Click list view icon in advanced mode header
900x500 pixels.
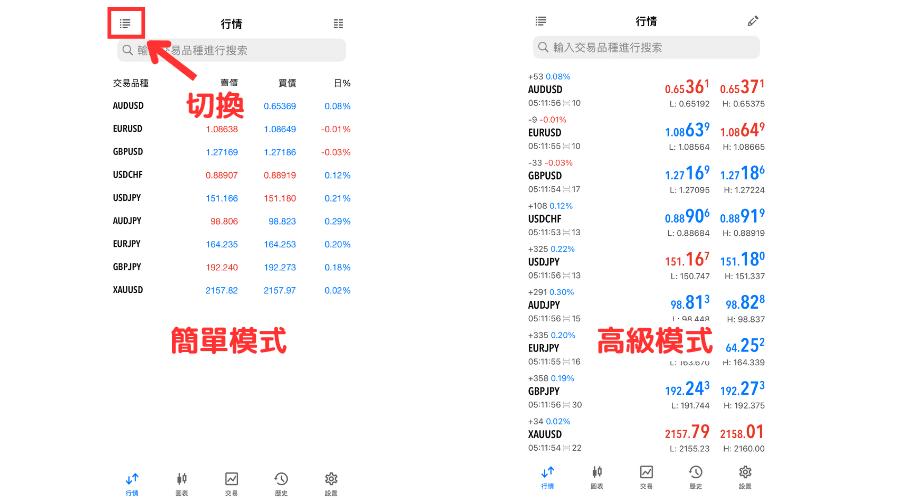tap(541, 21)
